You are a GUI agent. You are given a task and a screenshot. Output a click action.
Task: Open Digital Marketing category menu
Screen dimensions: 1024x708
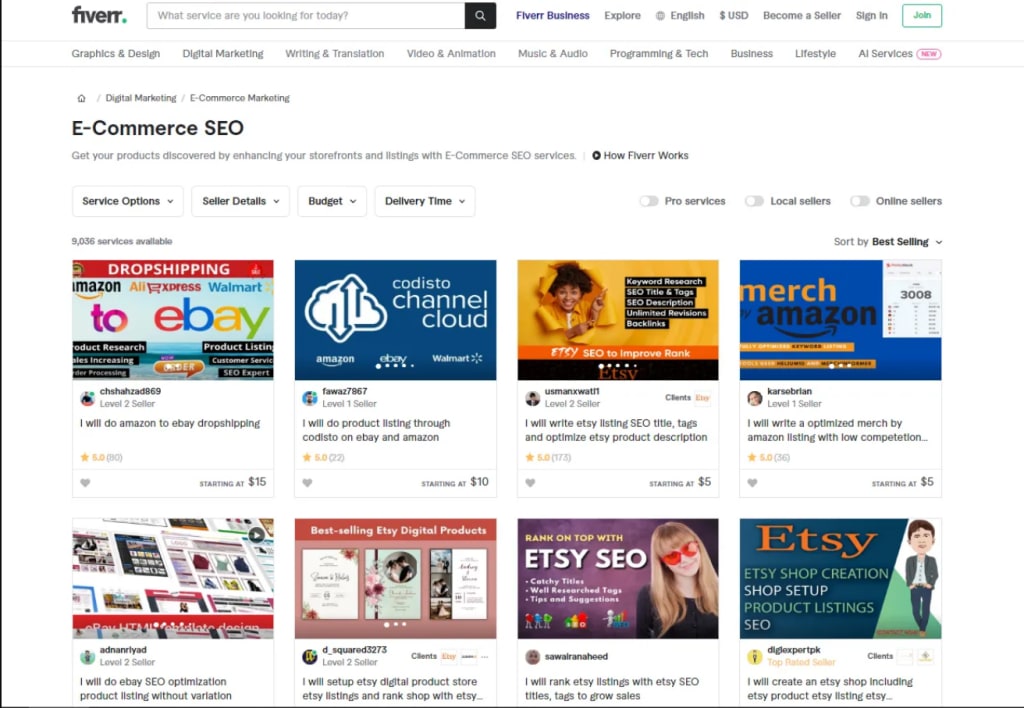coord(223,54)
